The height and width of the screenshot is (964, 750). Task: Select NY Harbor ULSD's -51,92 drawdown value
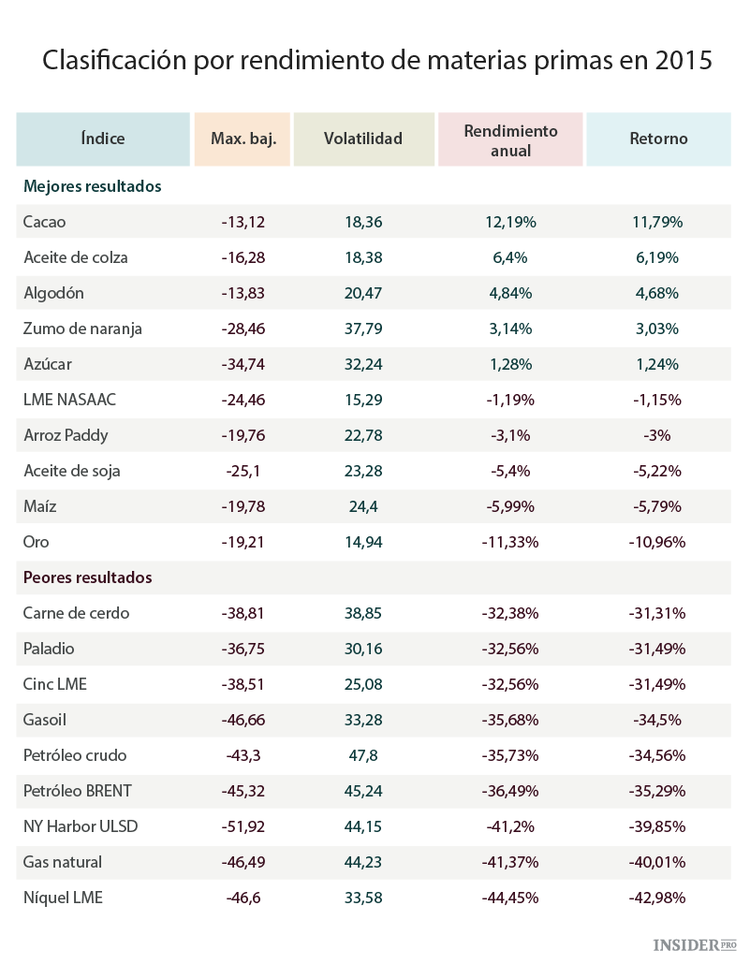tap(243, 826)
